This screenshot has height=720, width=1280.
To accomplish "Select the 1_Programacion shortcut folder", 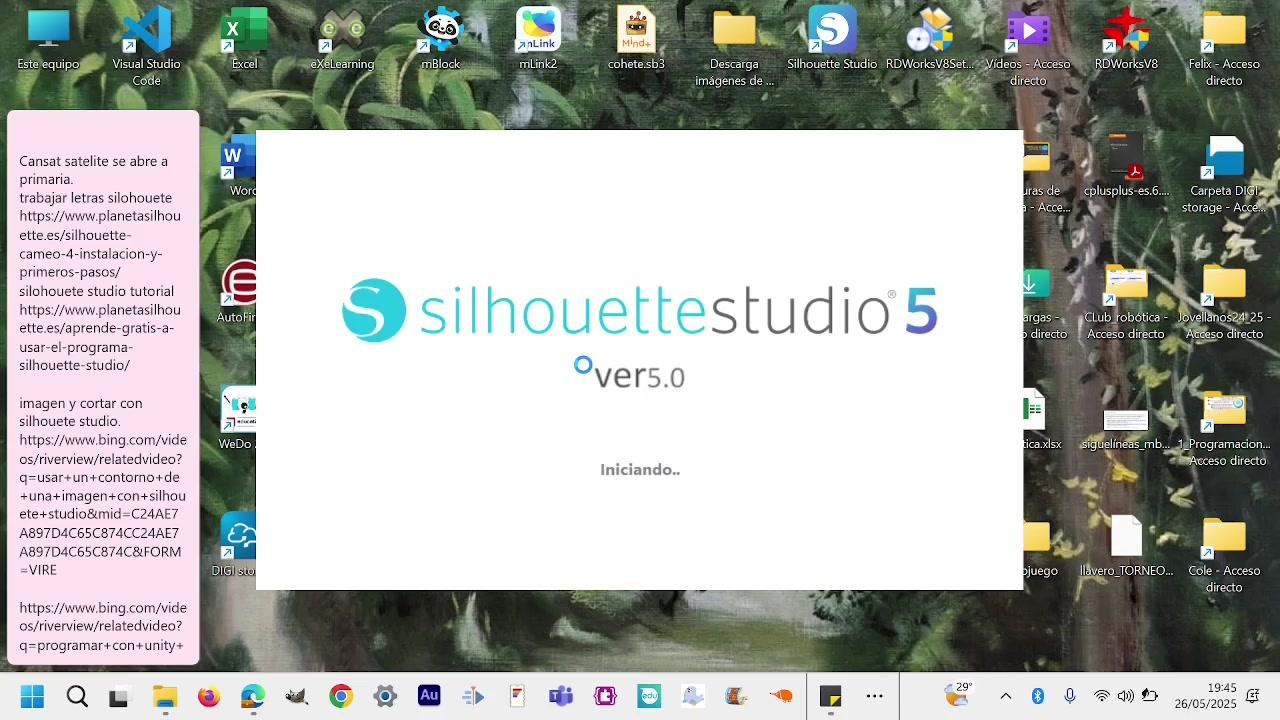I will point(1224,428).
